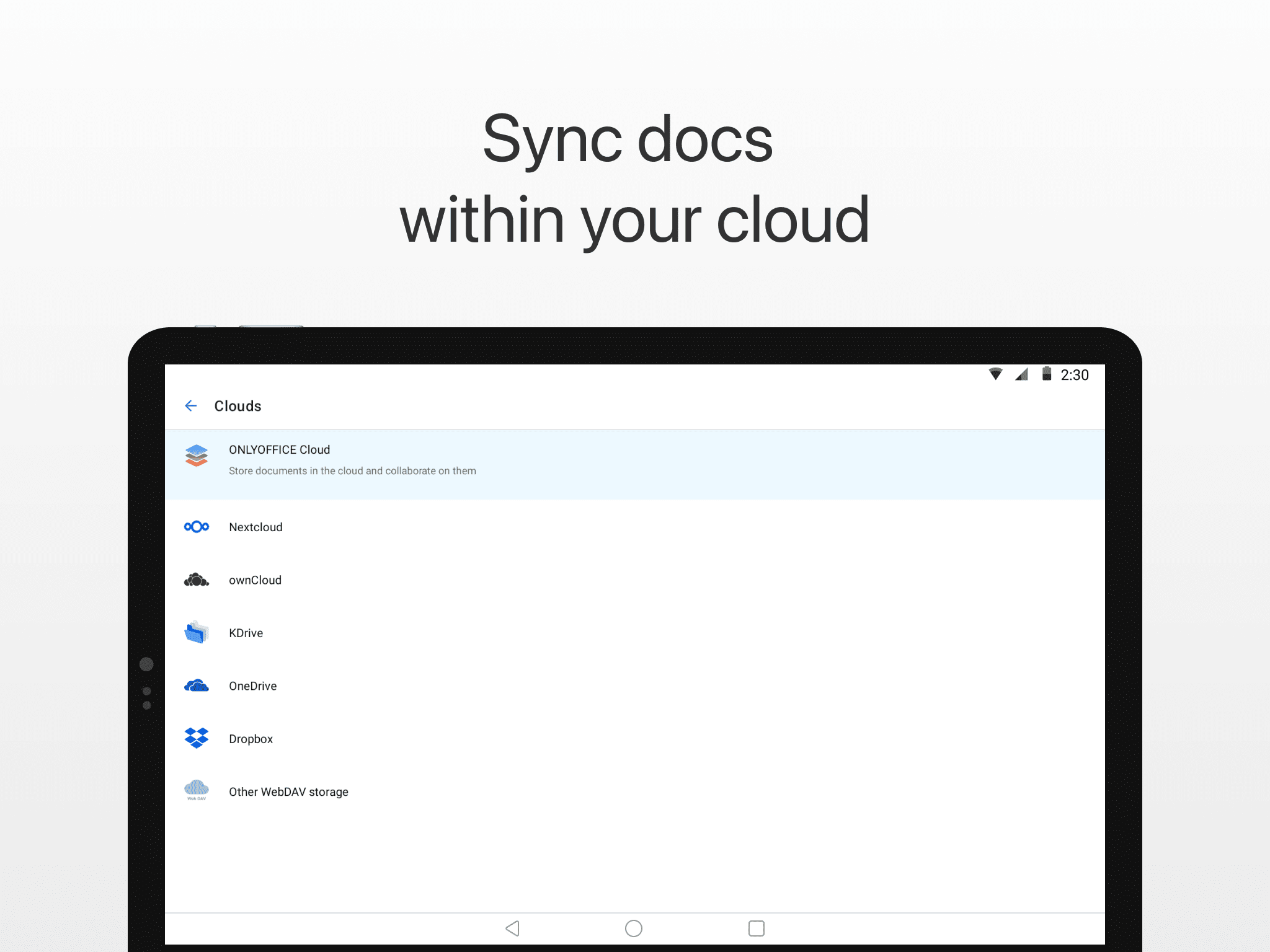
Task: Open Other WebDAV storage option
Action: click(288, 792)
